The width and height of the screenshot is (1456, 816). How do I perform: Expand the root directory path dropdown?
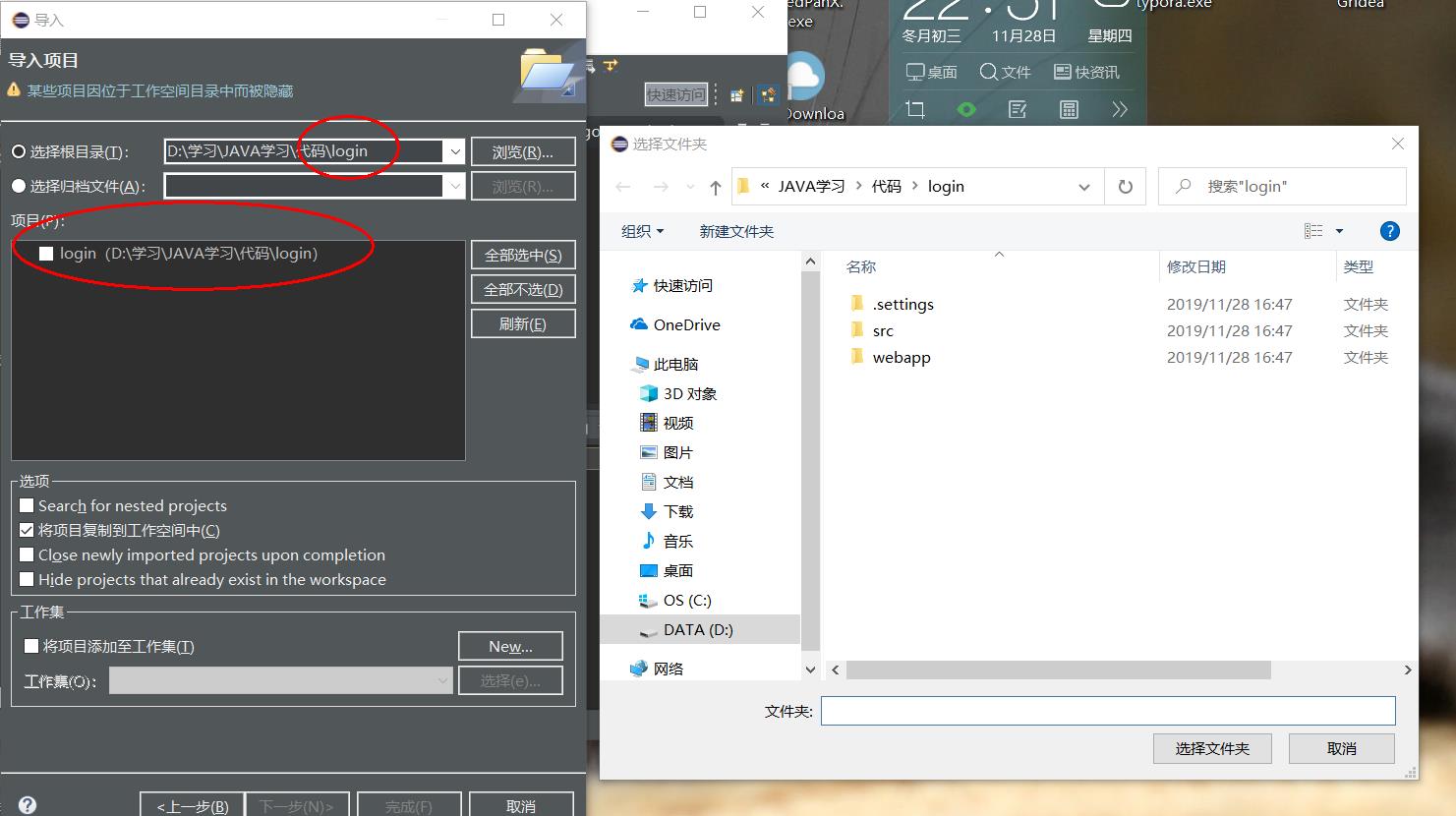click(454, 151)
